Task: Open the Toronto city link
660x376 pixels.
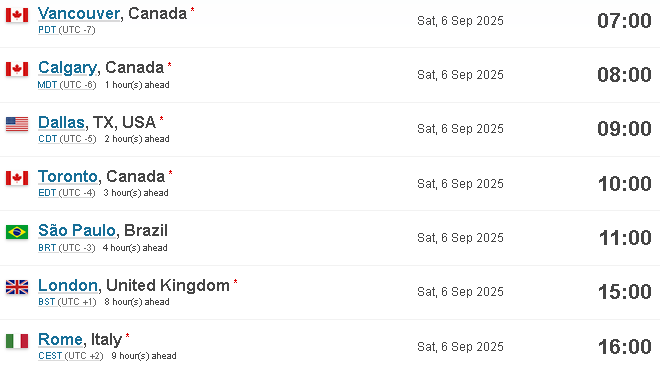Action: (68, 176)
